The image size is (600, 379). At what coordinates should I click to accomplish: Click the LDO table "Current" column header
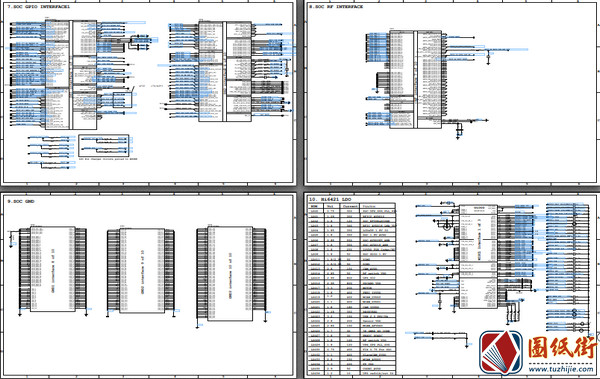tap(350, 206)
